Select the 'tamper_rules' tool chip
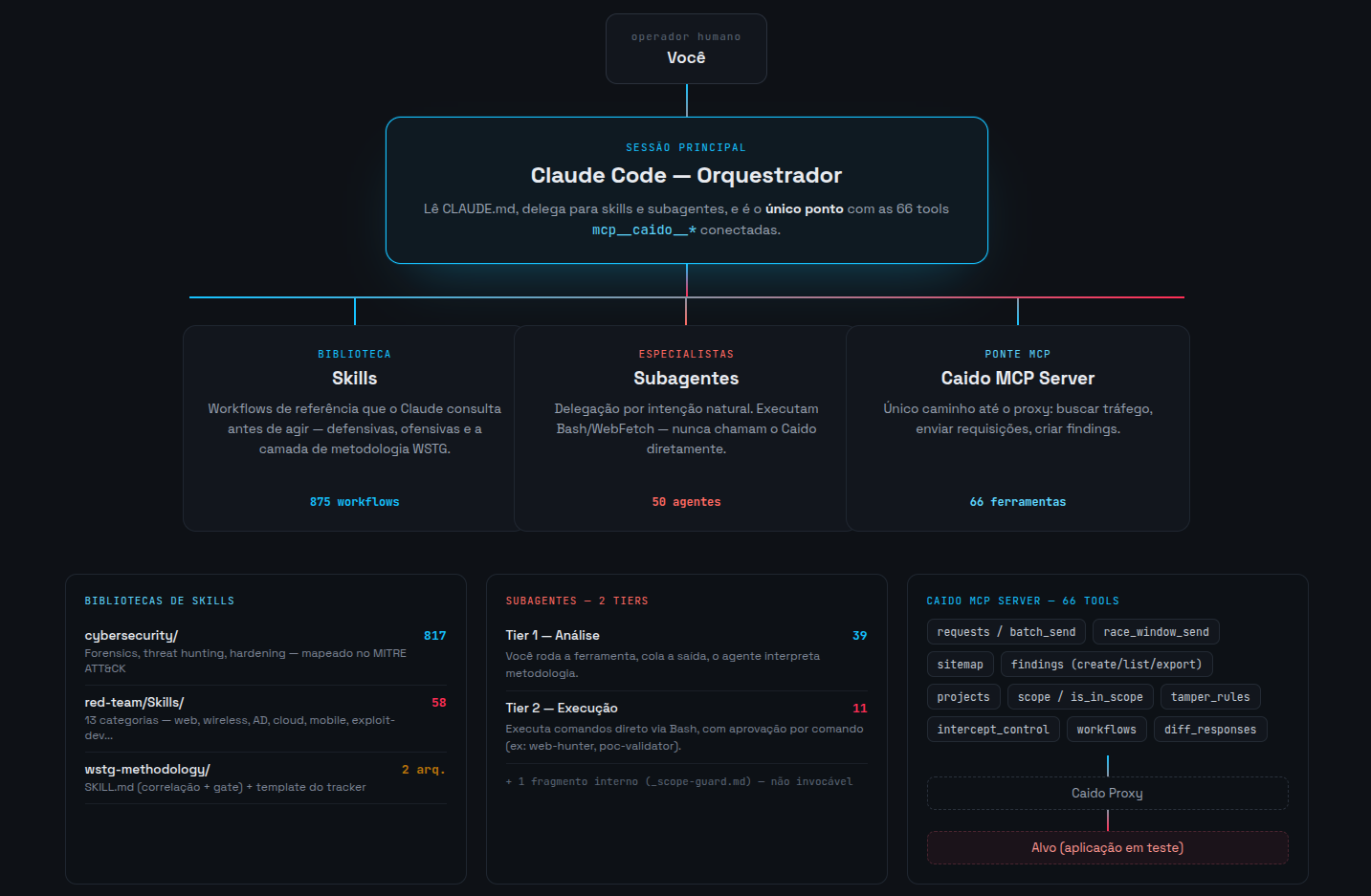1371x896 pixels. click(1210, 697)
